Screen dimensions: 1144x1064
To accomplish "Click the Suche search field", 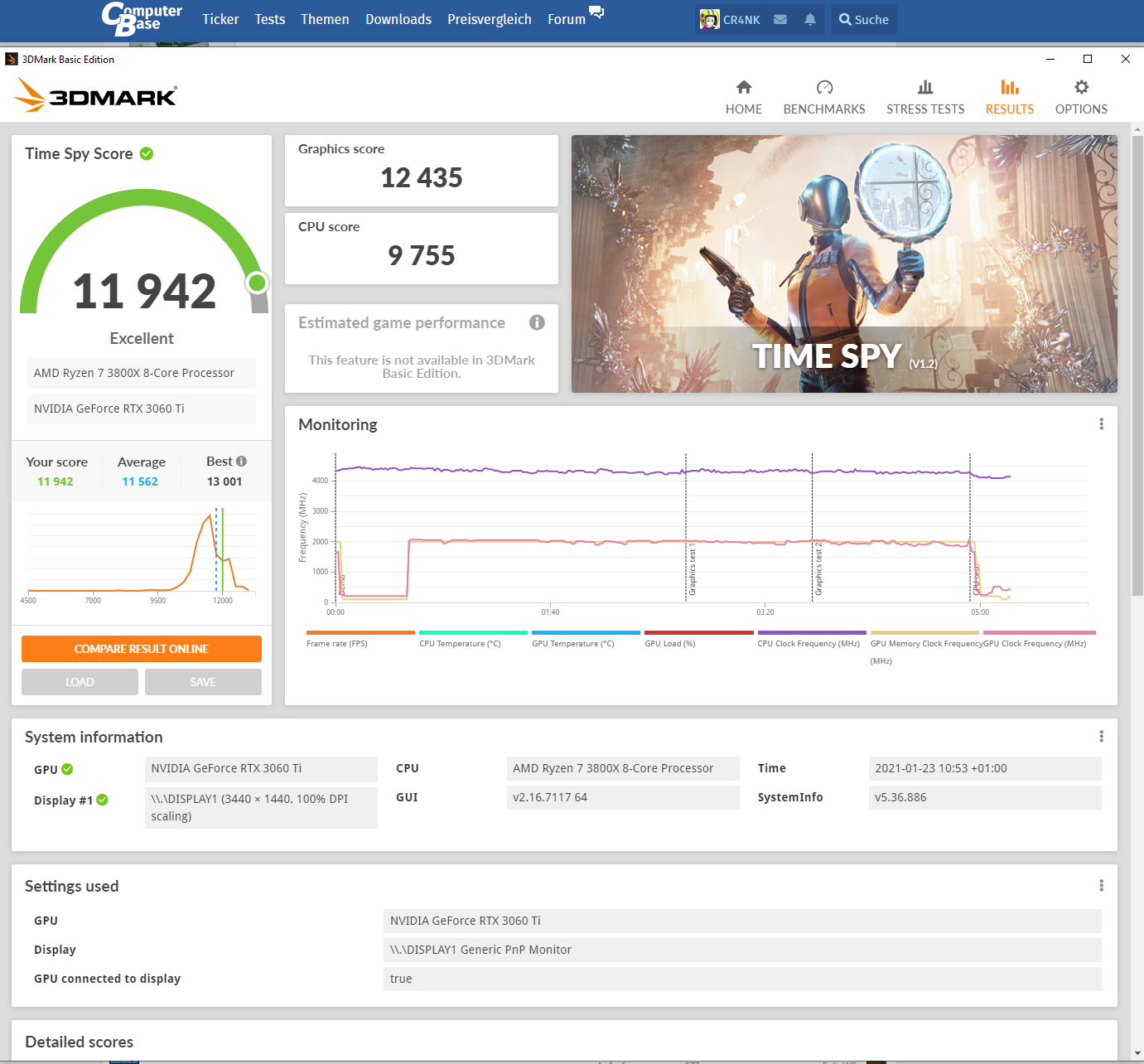I will (x=863, y=19).
